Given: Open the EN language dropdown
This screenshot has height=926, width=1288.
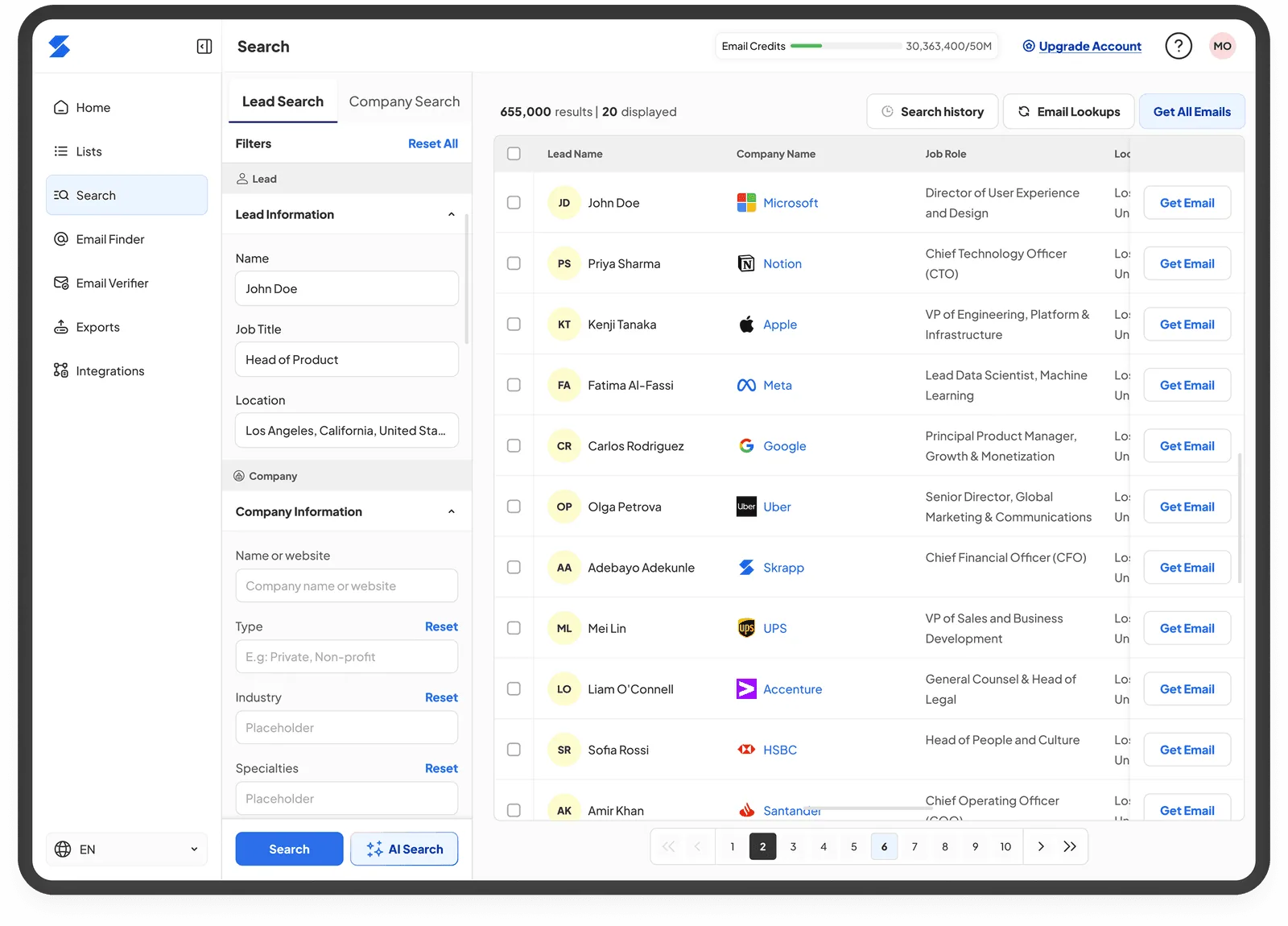Looking at the screenshot, I should tap(126, 850).
